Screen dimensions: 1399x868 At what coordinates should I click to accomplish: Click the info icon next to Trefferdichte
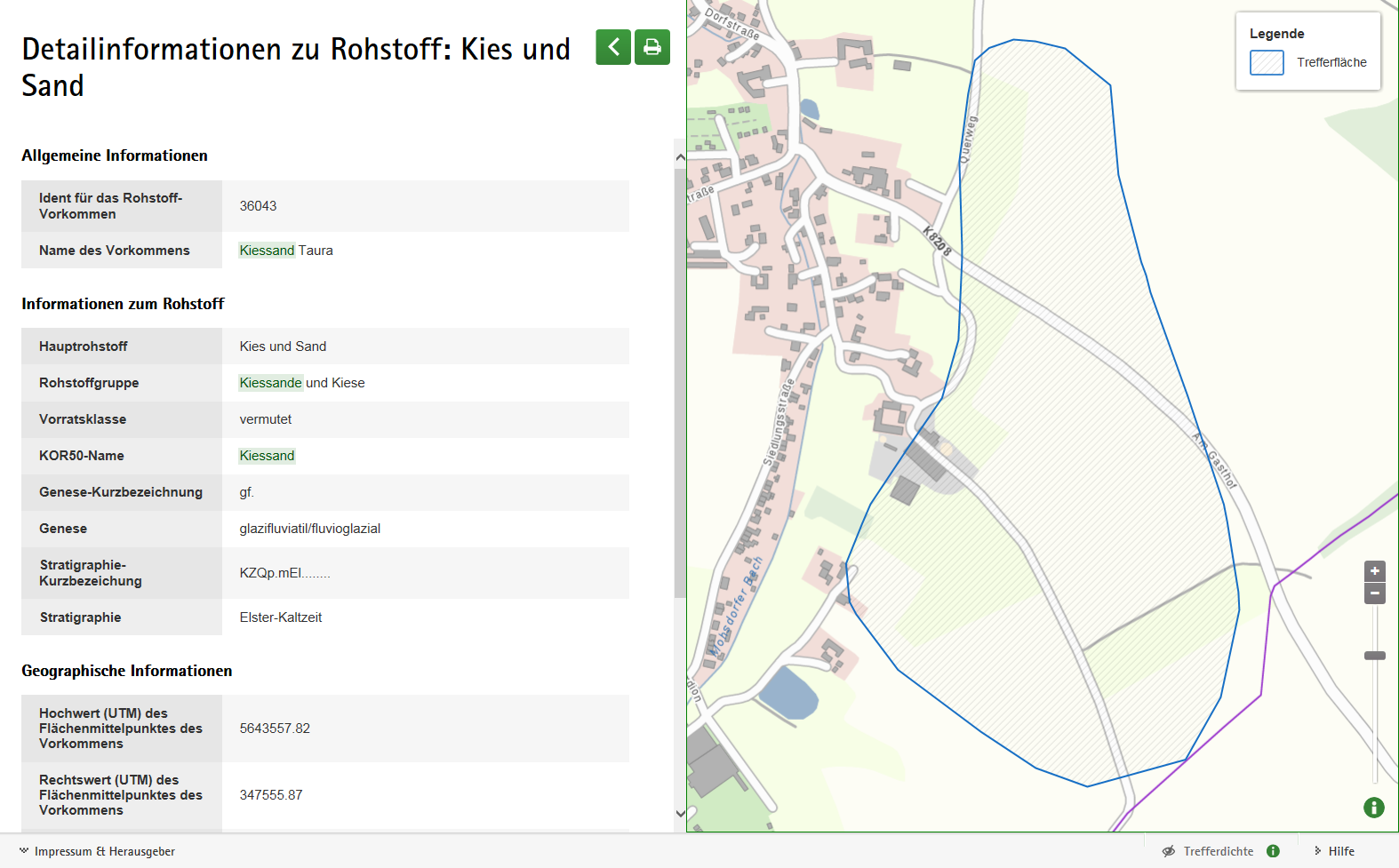point(1273,851)
